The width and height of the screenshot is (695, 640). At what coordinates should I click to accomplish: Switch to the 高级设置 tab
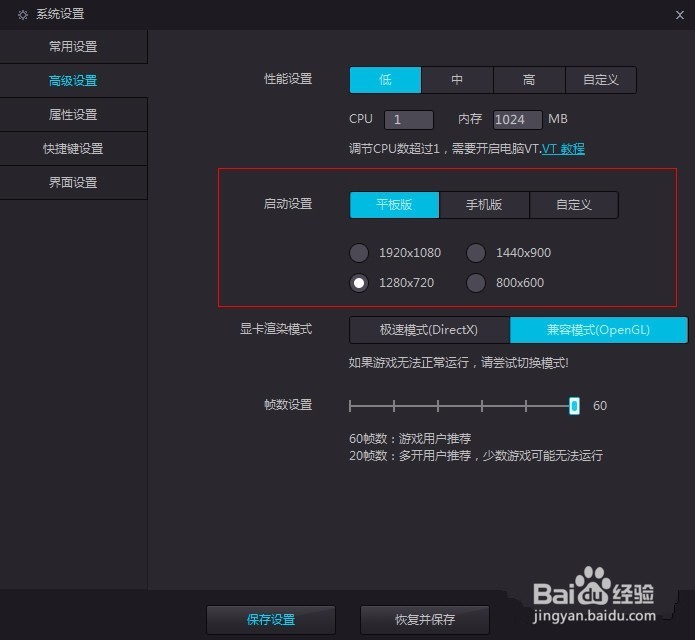[73, 81]
